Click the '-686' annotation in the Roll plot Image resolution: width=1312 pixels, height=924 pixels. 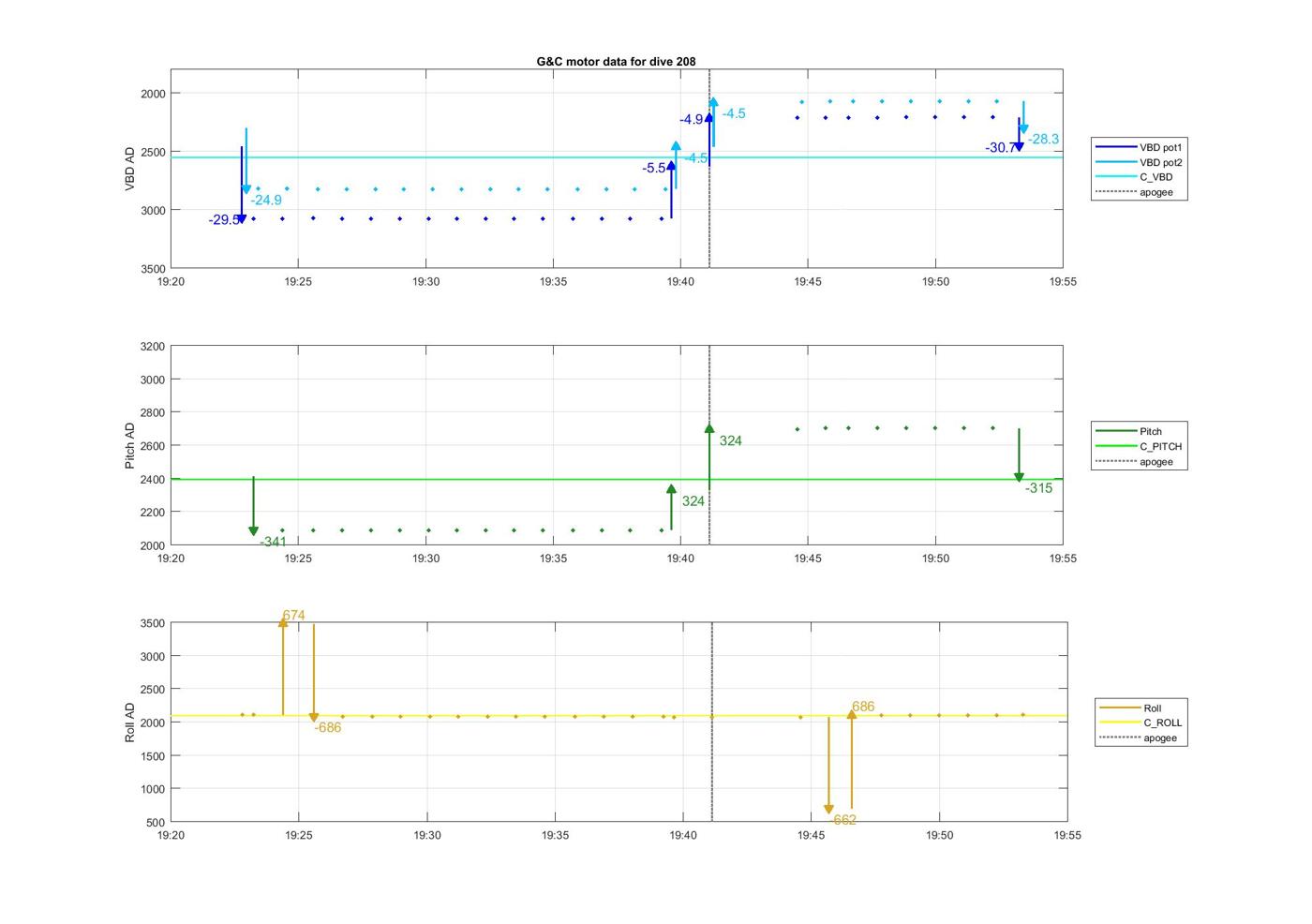click(x=328, y=727)
